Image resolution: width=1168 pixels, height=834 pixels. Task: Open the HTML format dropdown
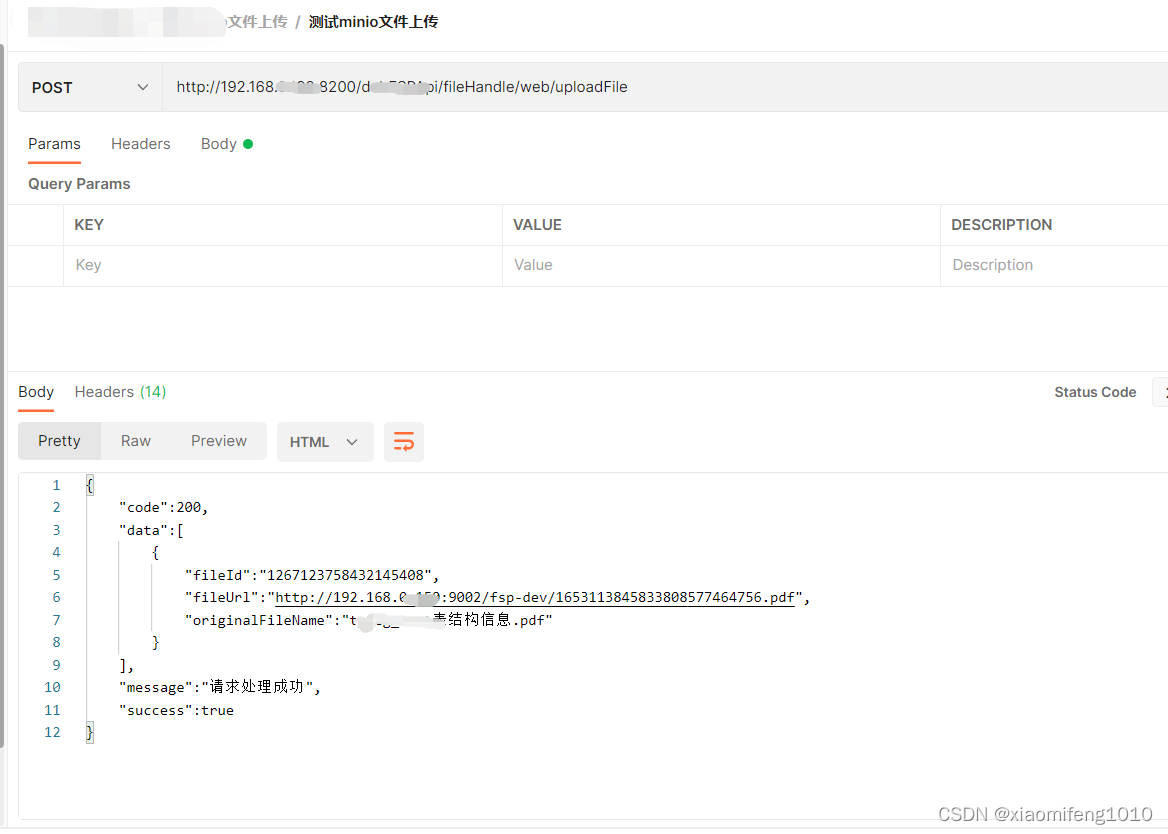click(x=325, y=442)
